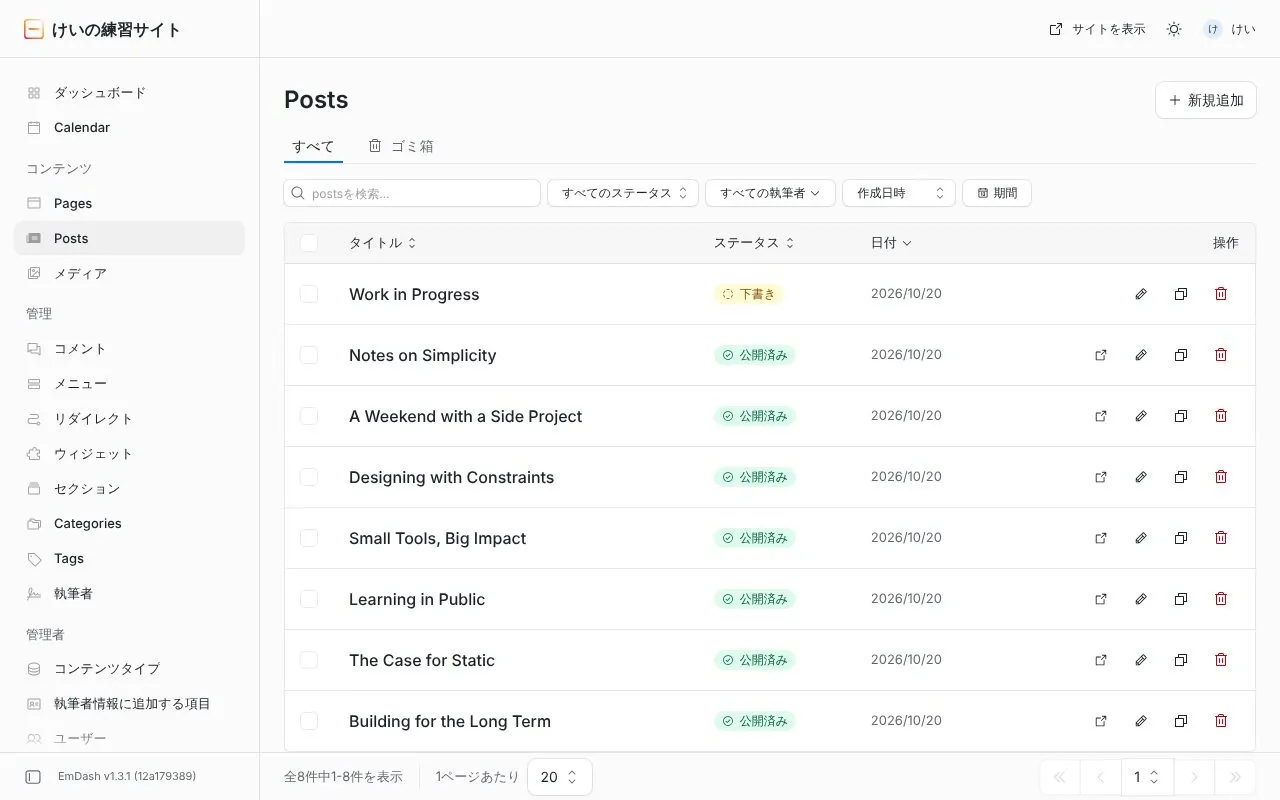Delete the A Weekend with a Side Project post
Image resolution: width=1280 pixels, height=800 pixels.
[x=1221, y=416]
